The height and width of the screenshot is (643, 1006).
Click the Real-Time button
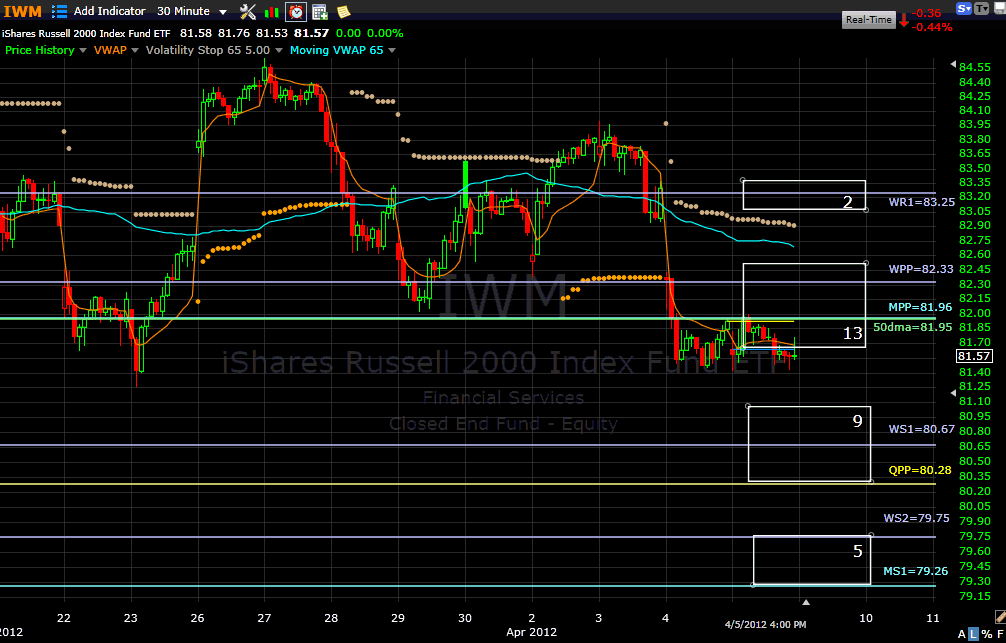869,19
